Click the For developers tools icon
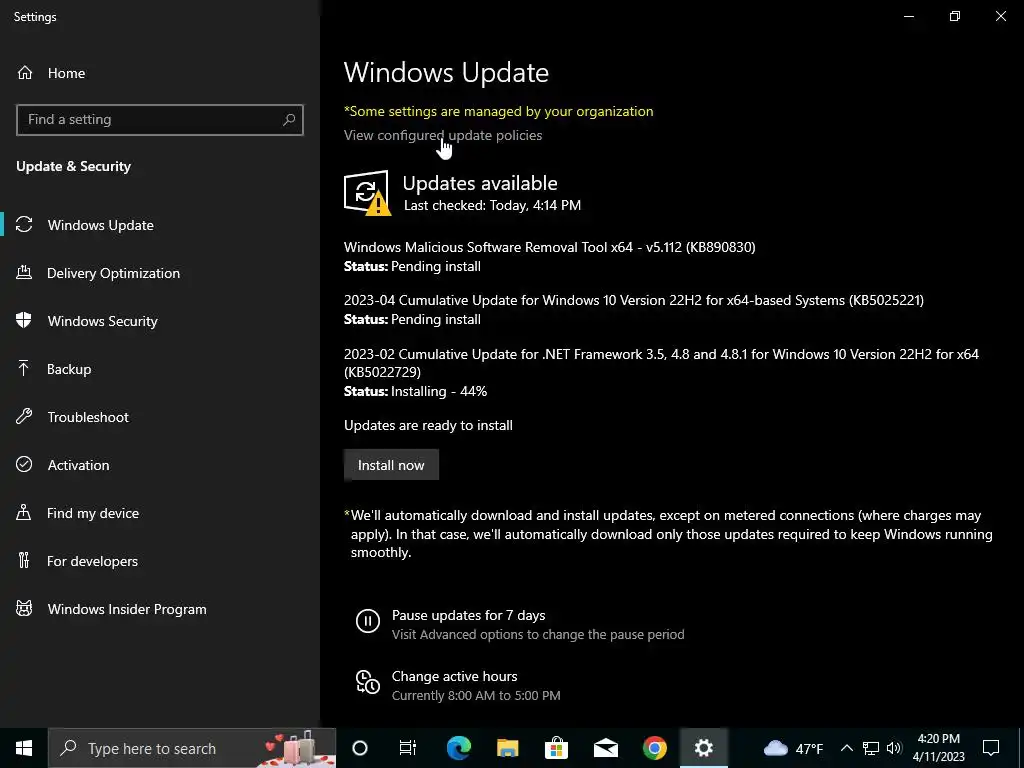This screenshot has height=768, width=1024. coord(24,560)
